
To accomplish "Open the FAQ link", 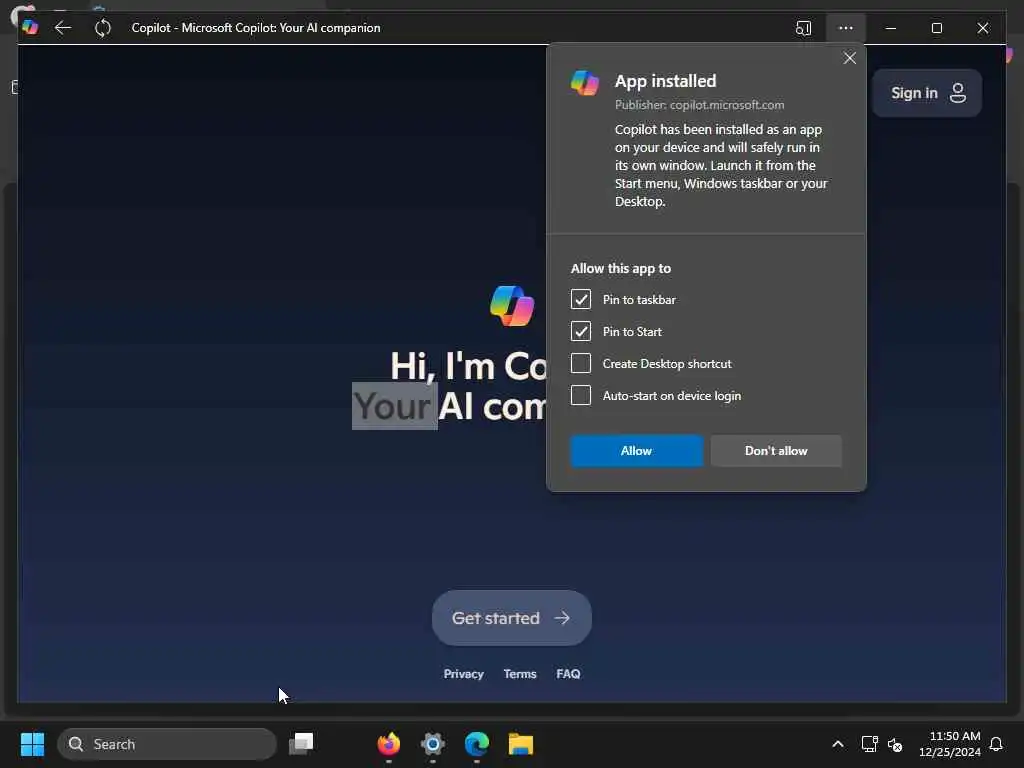I will click(568, 674).
